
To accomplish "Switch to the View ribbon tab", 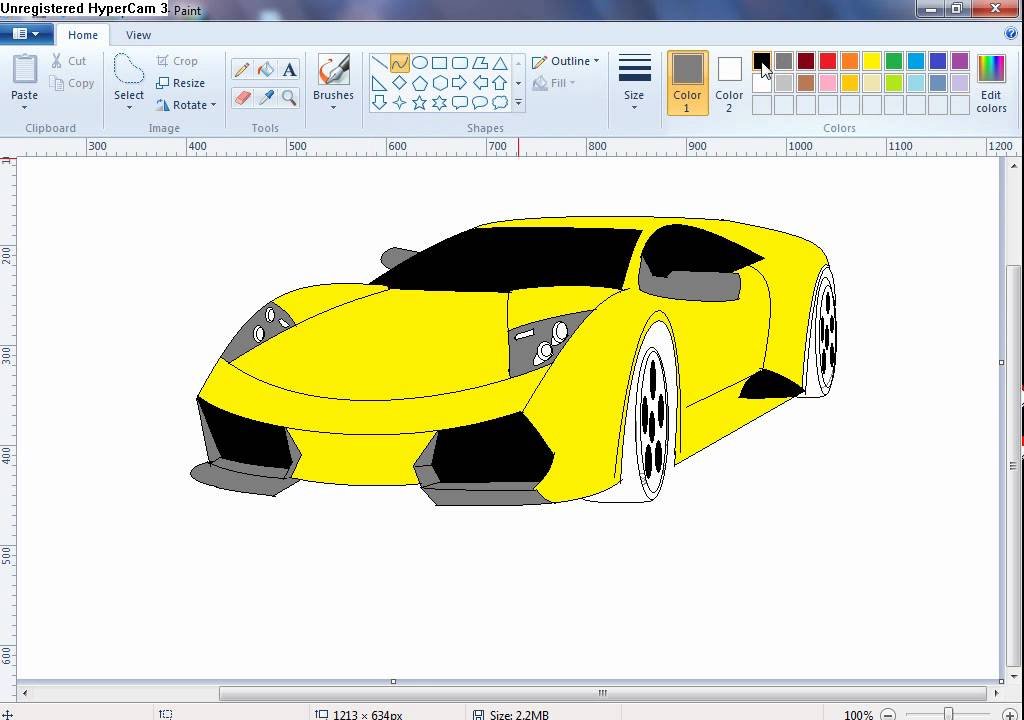I will point(138,35).
